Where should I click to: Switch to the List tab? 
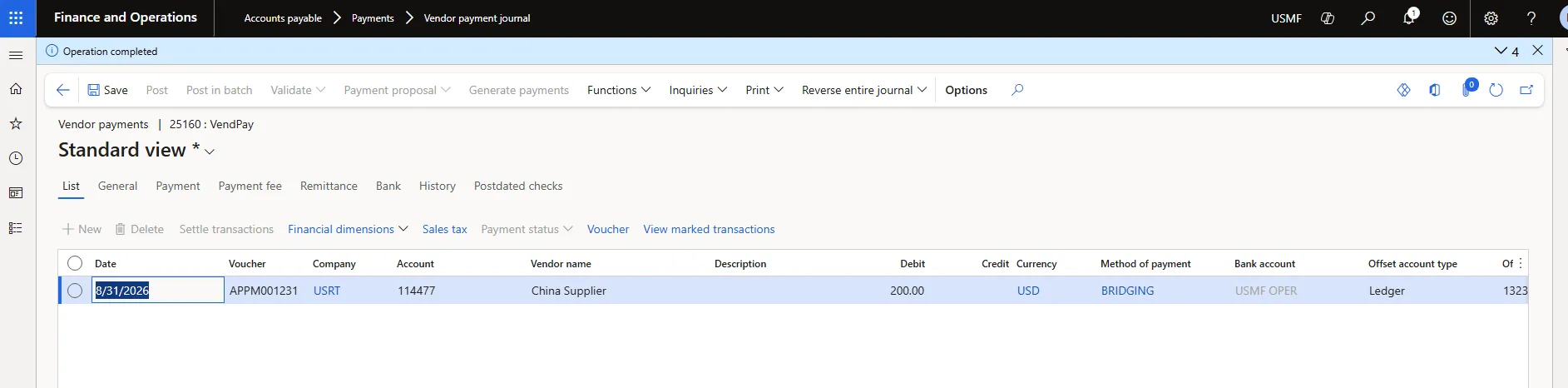(71, 186)
